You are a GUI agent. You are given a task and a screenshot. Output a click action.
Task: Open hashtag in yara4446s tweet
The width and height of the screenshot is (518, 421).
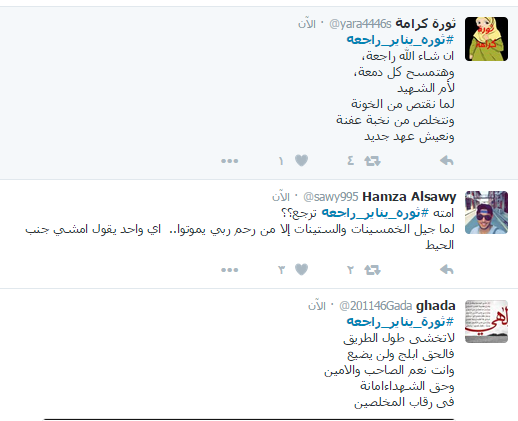400,40
